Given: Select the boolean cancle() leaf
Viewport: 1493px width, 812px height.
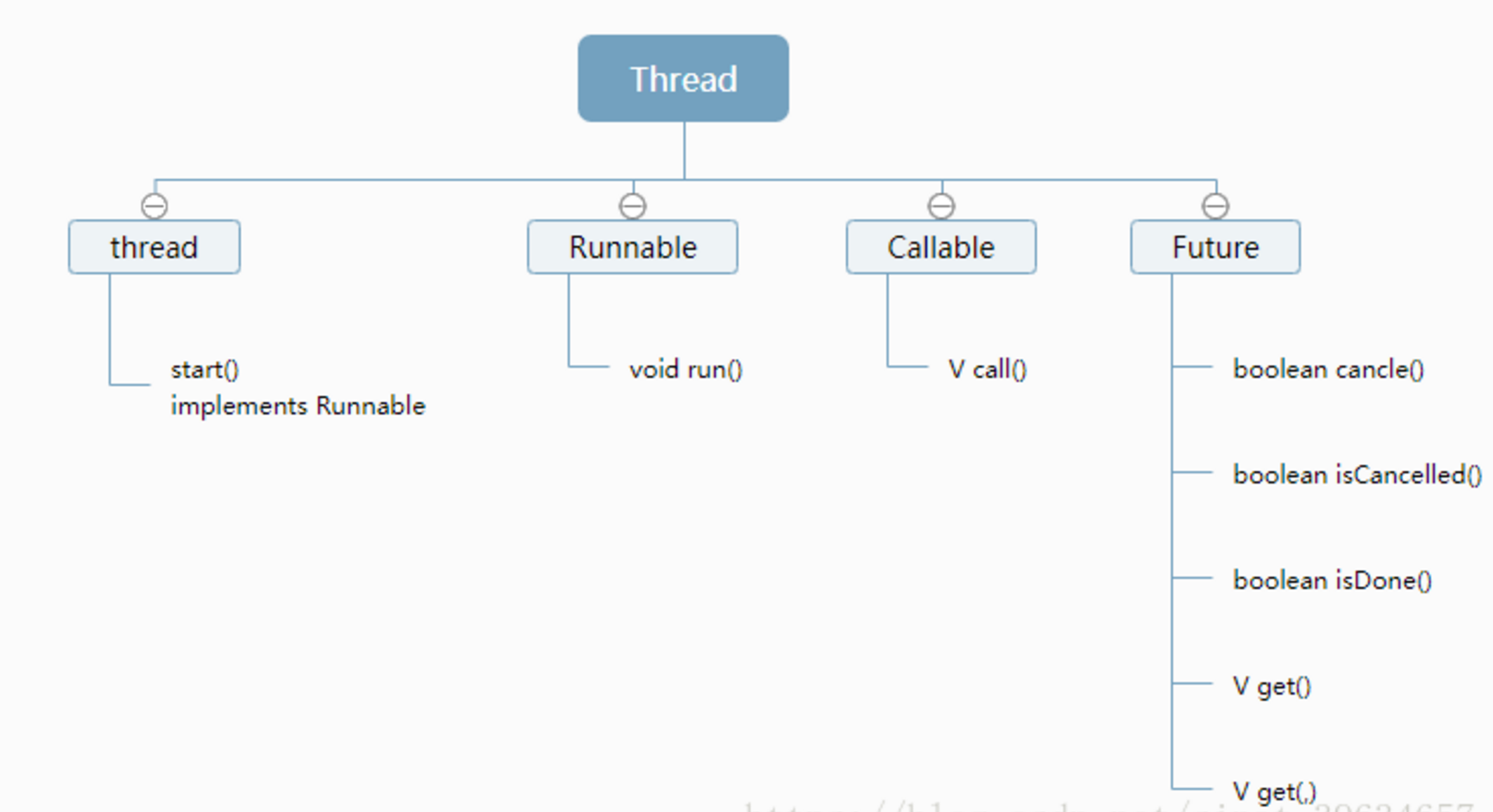Looking at the screenshot, I should pyautogui.click(x=1328, y=370).
